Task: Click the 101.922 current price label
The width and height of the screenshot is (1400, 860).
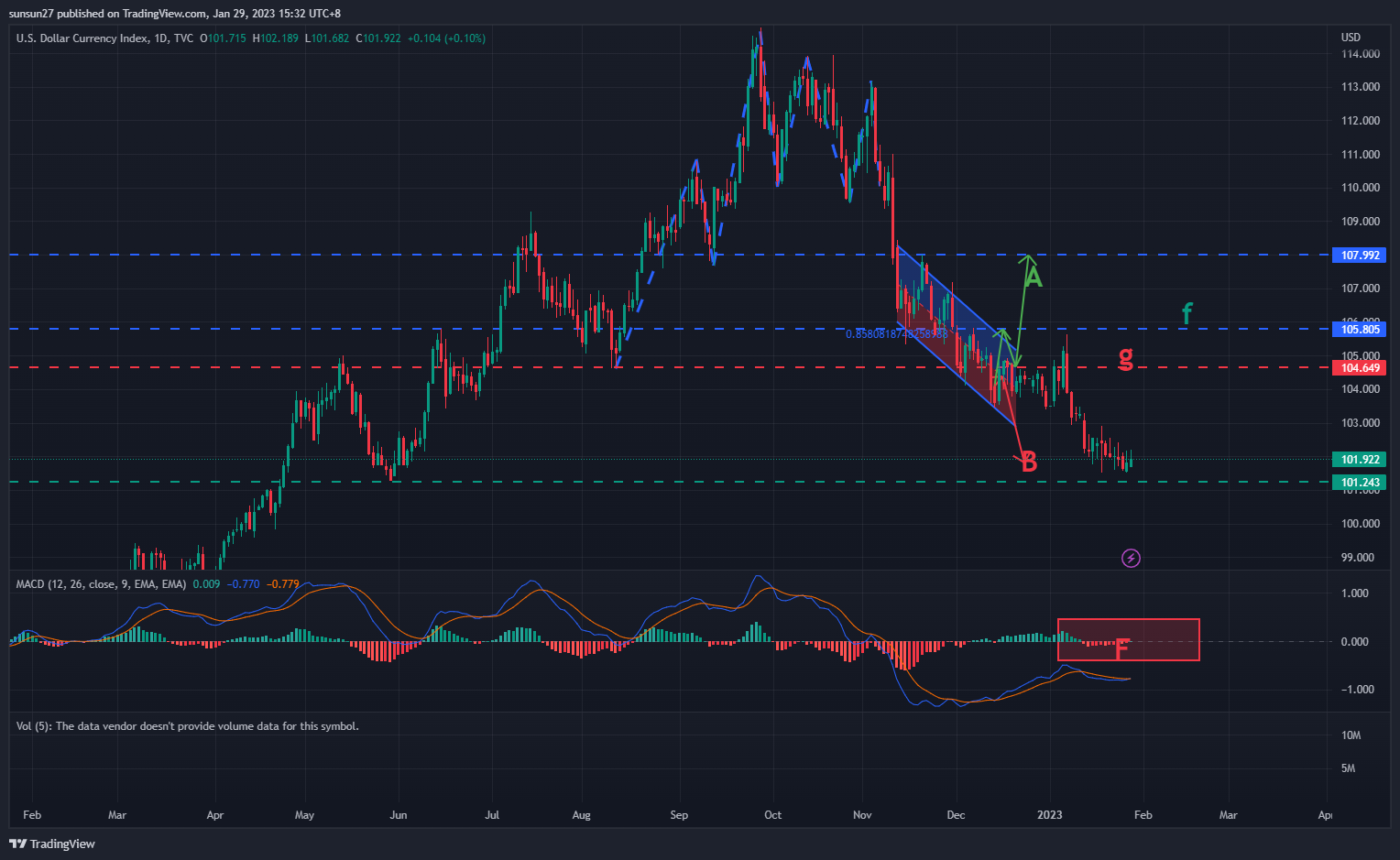Action: point(1360,459)
